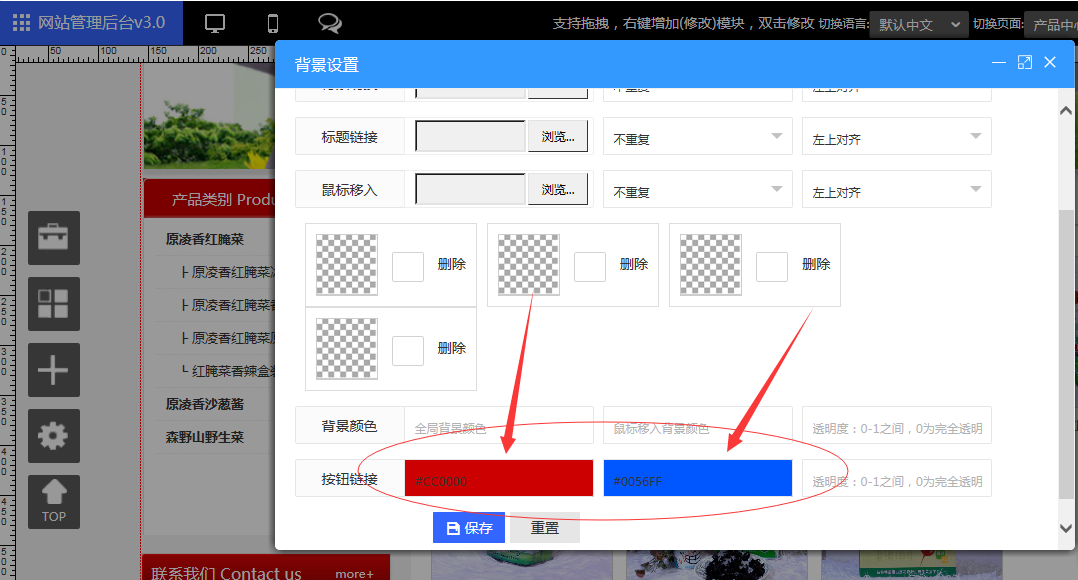The image size is (1078, 580).
Task: Delete the first checkered background image
Action: pos(452,264)
